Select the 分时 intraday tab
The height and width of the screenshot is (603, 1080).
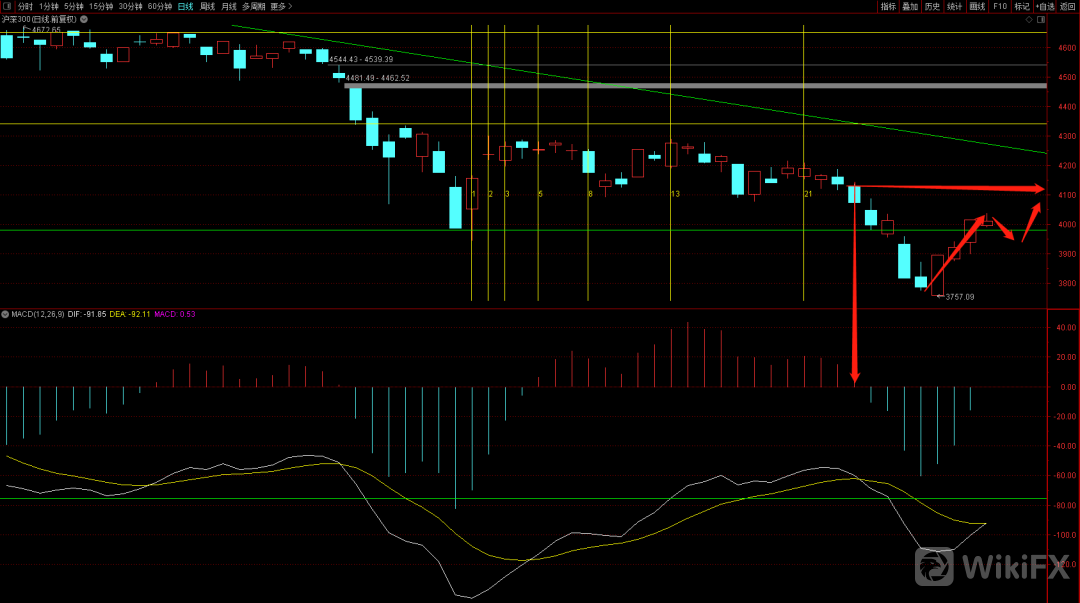click(x=25, y=6)
